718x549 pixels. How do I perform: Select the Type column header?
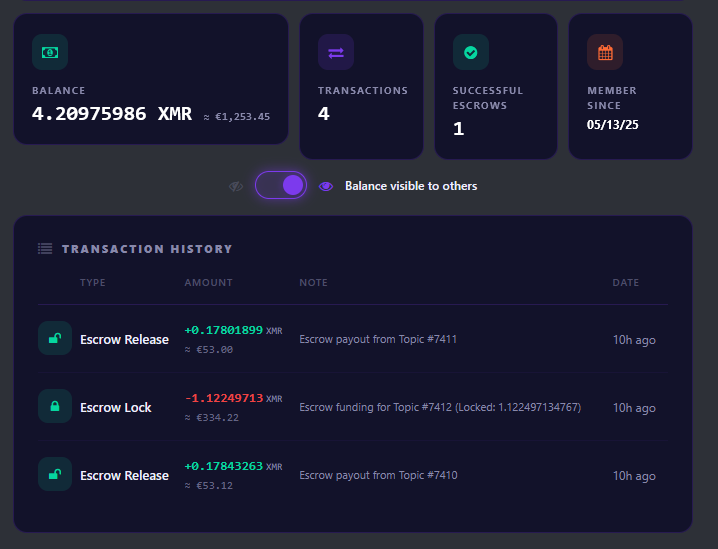click(93, 283)
